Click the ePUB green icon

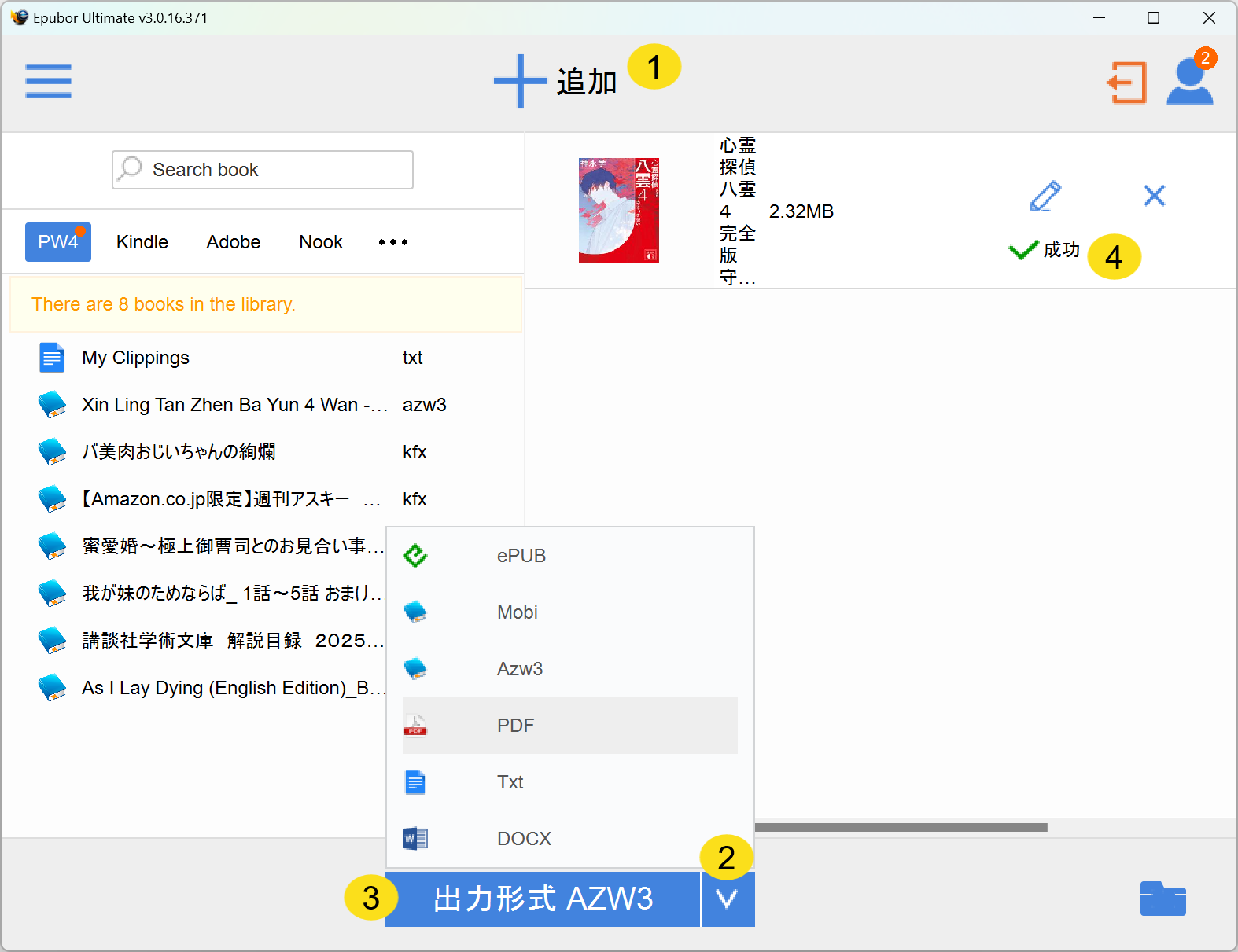coord(415,556)
